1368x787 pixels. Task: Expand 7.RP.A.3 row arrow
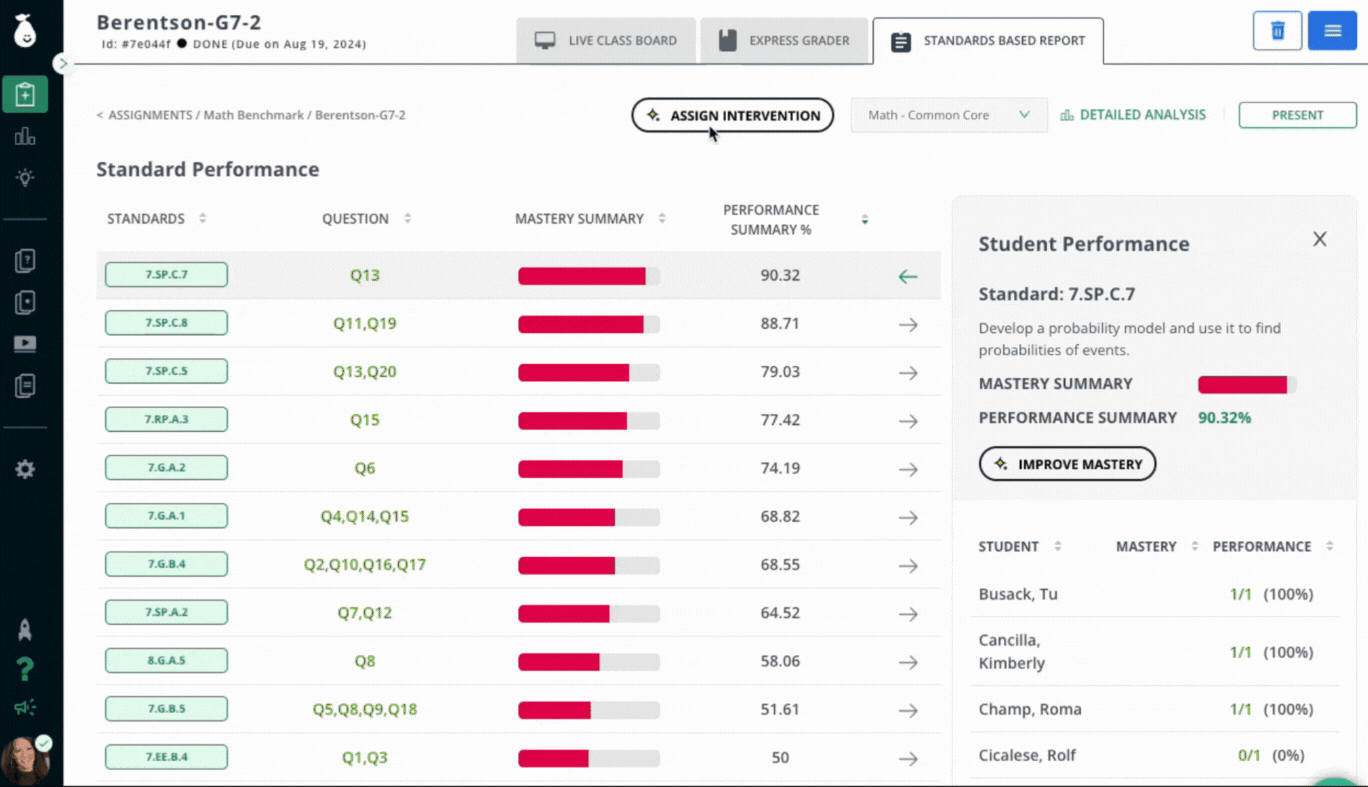pos(908,421)
